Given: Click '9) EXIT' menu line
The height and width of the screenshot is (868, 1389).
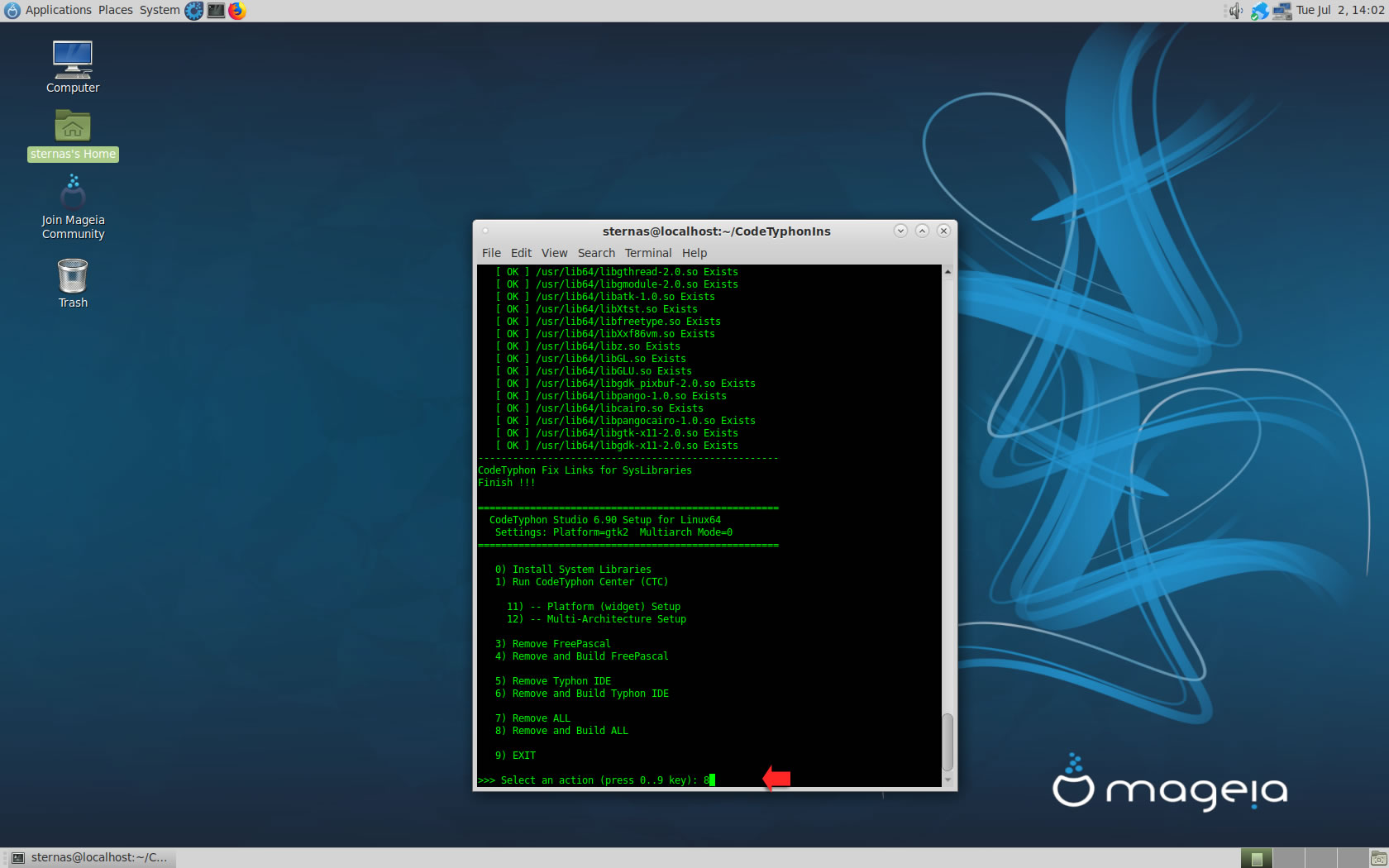Looking at the screenshot, I should 515,756.
